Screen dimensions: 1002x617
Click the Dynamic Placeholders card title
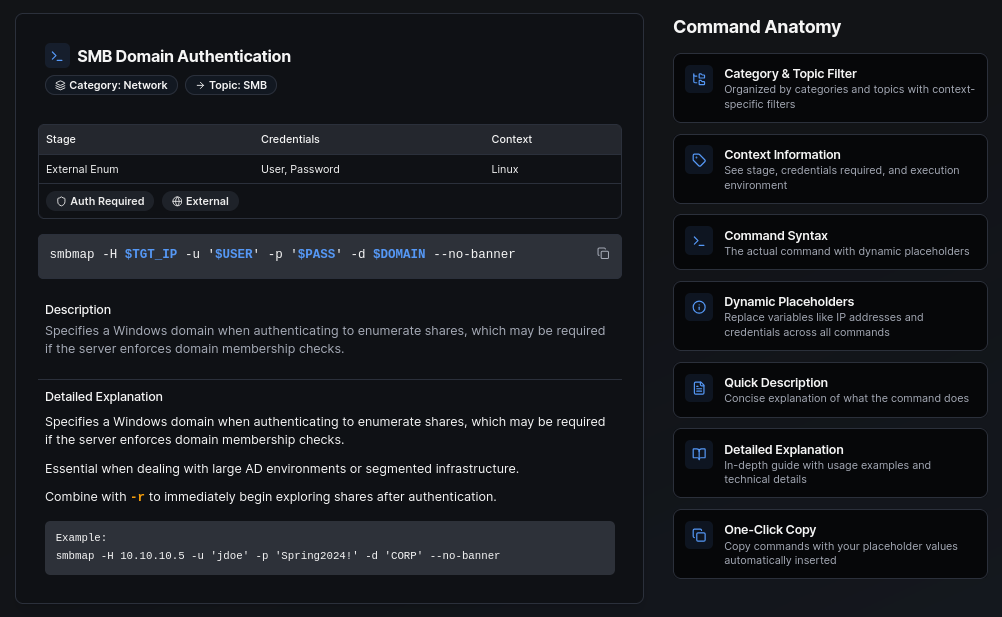coord(789,301)
